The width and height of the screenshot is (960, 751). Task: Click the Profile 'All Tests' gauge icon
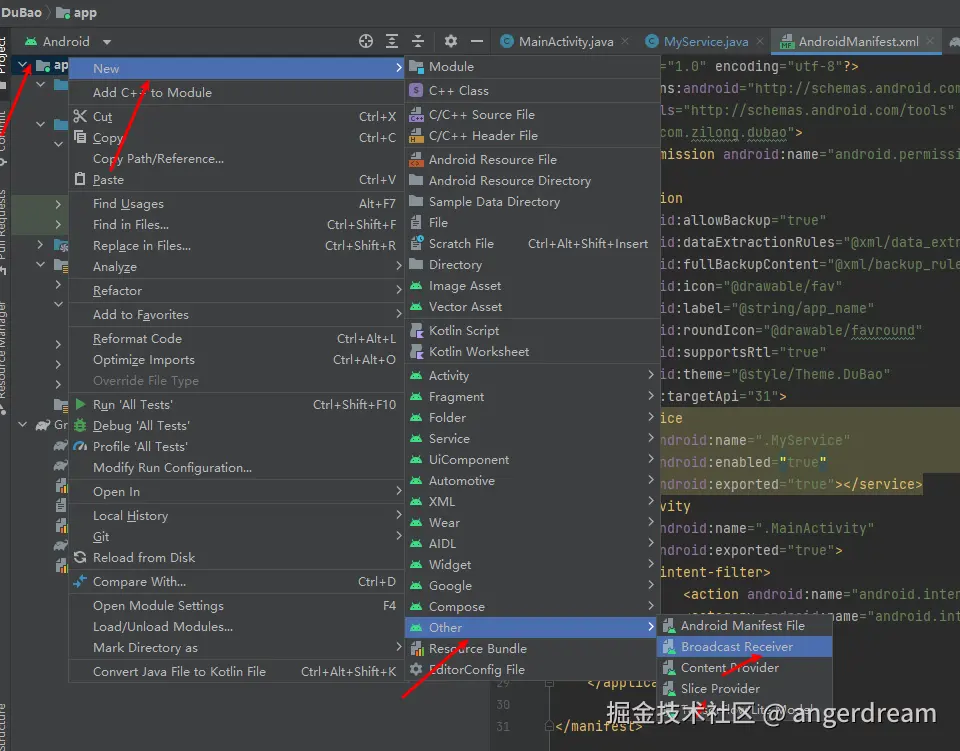(x=80, y=446)
